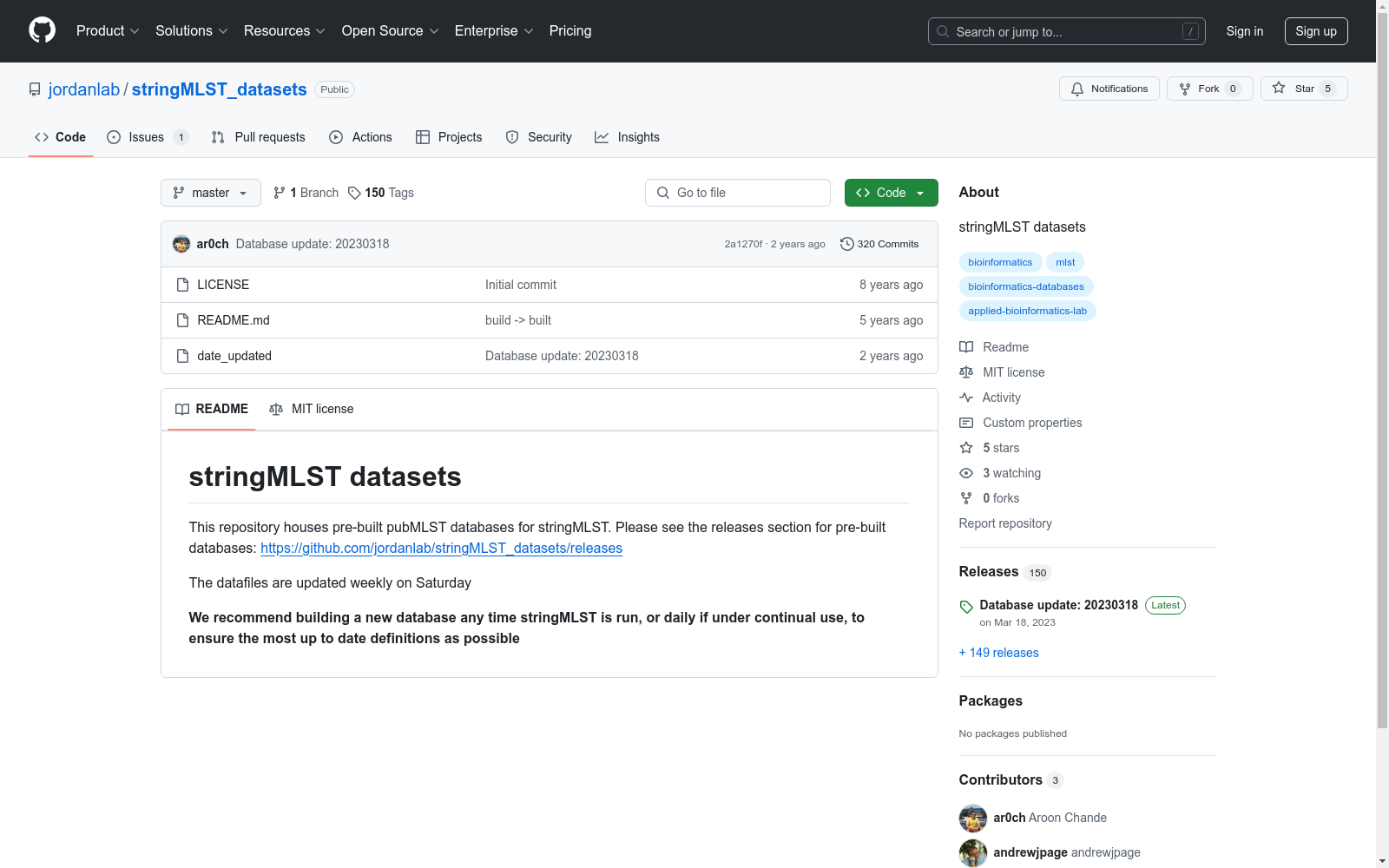Open the green Code dropdown
The height and width of the screenshot is (868, 1389).
click(892, 193)
